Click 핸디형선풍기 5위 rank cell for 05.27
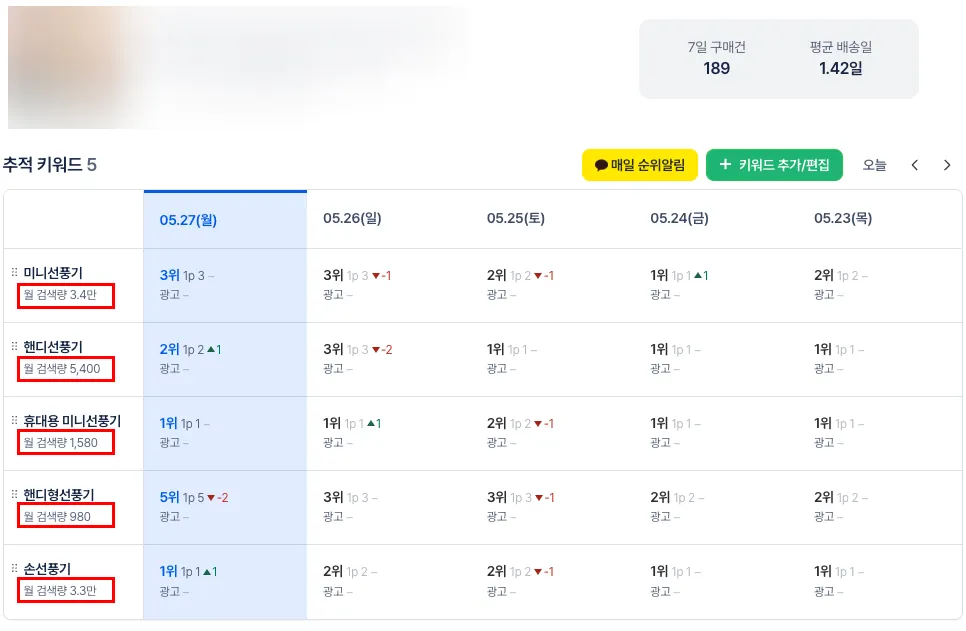This screenshot has width=966, height=631. point(170,497)
